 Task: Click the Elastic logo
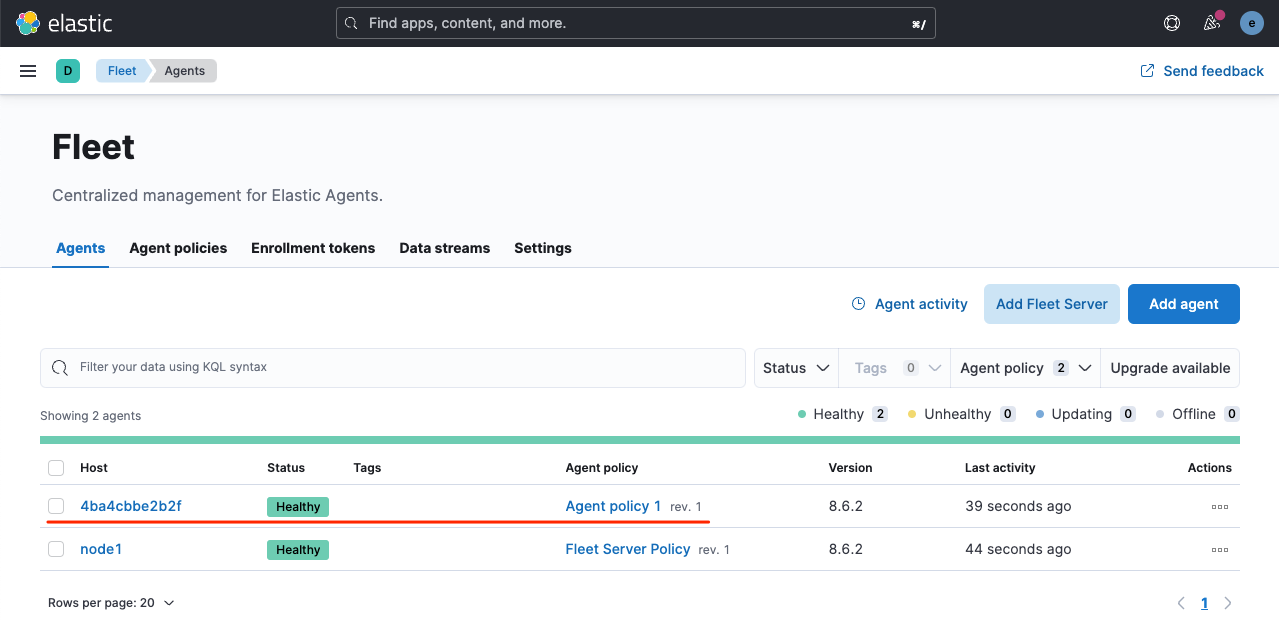[64, 23]
